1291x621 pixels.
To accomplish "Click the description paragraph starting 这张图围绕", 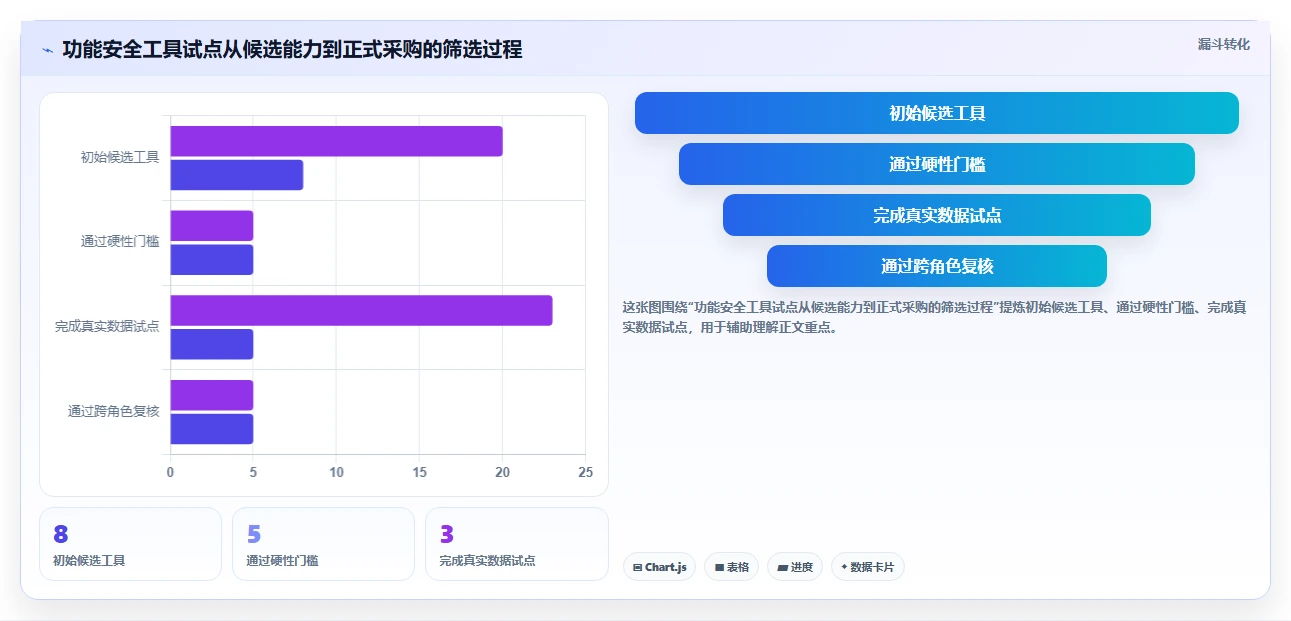I will pyautogui.click(x=934, y=317).
